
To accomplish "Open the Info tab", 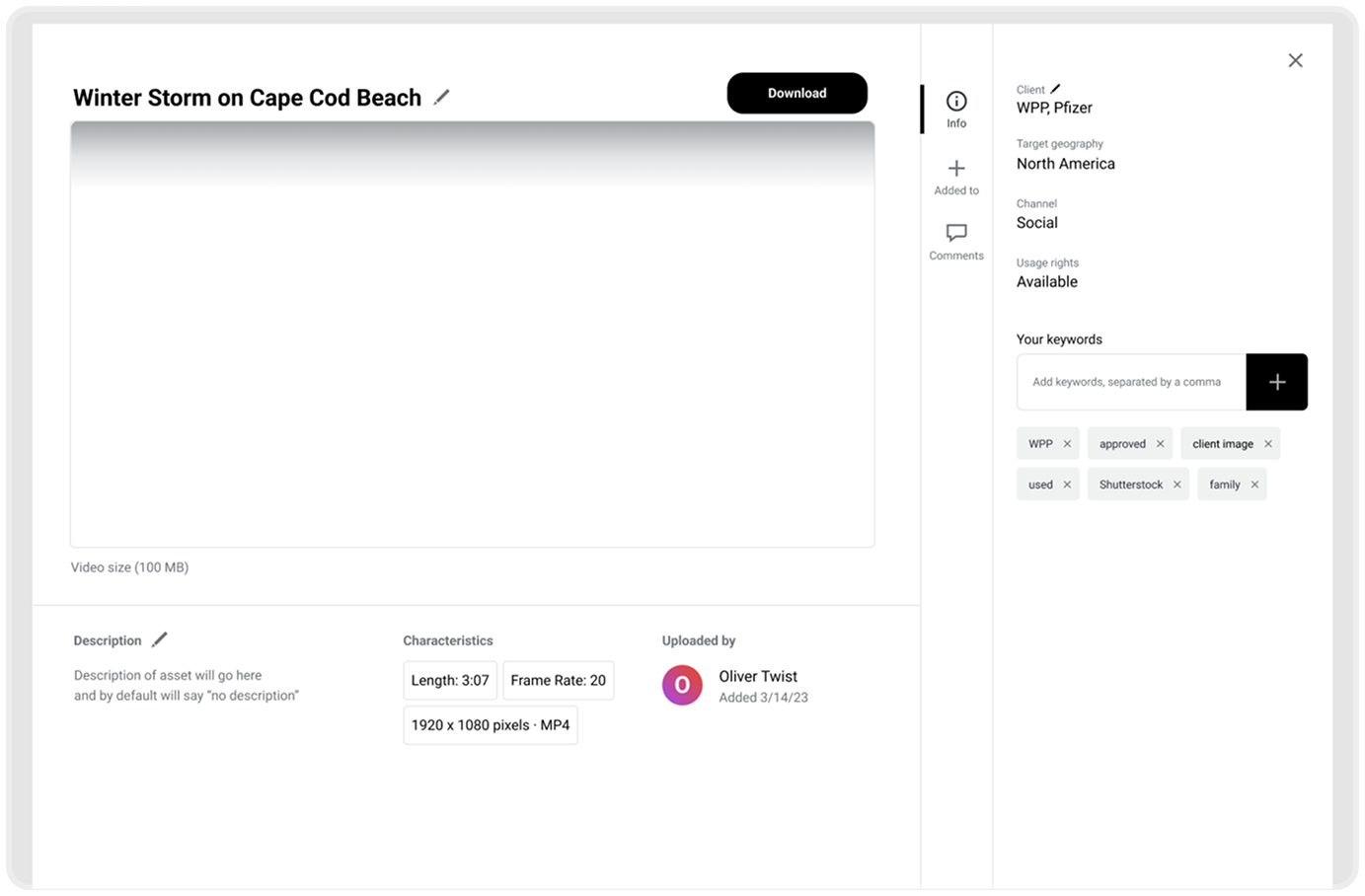I will tap(956, 109).
